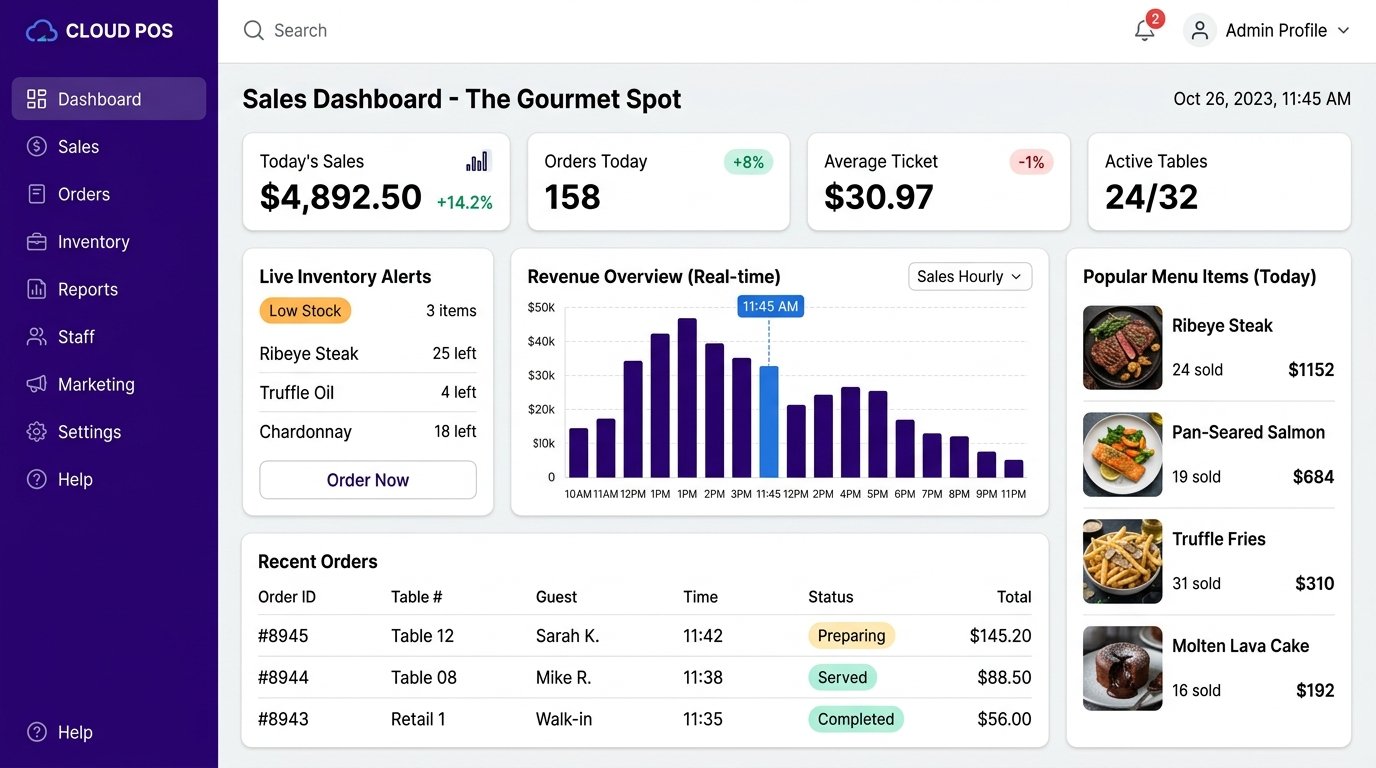This screenshot has width=1376, height=768.
Task: Click the Chardonnay inventory alert row
Action: [x=368, y=432]
